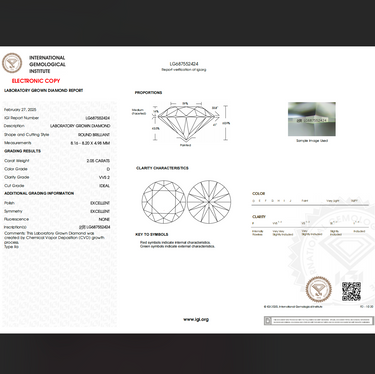Click the '2.05 CARATS' value
The height and width of the screenshot is (374, 375).
[x=98, y=161]
